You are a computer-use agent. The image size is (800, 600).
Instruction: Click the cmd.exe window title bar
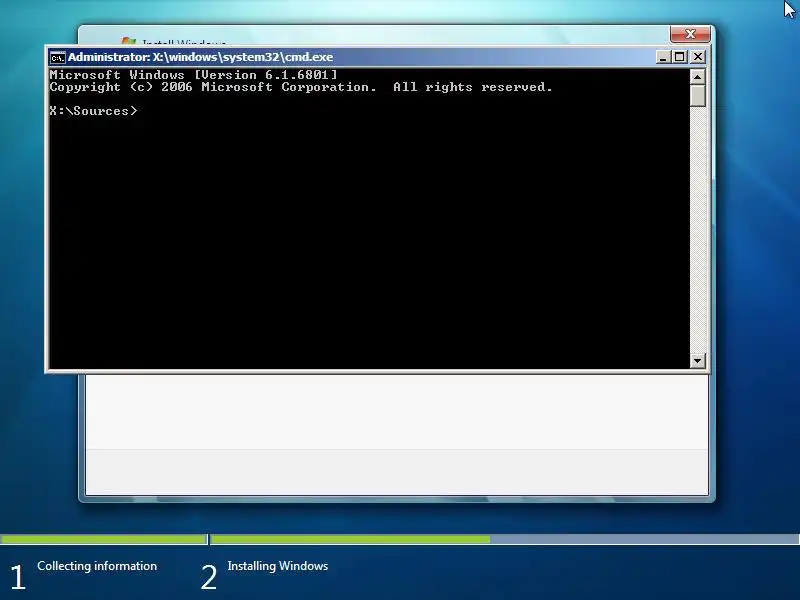(x=378, y=57)
